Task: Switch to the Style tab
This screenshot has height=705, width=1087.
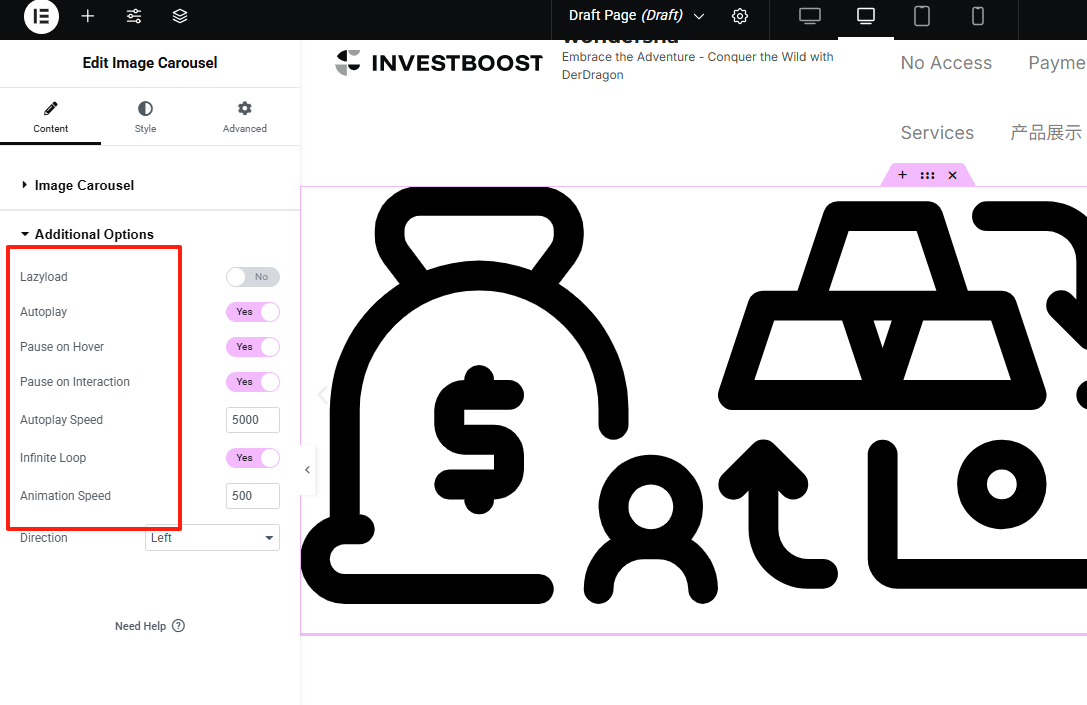Action: click(145, 117)
